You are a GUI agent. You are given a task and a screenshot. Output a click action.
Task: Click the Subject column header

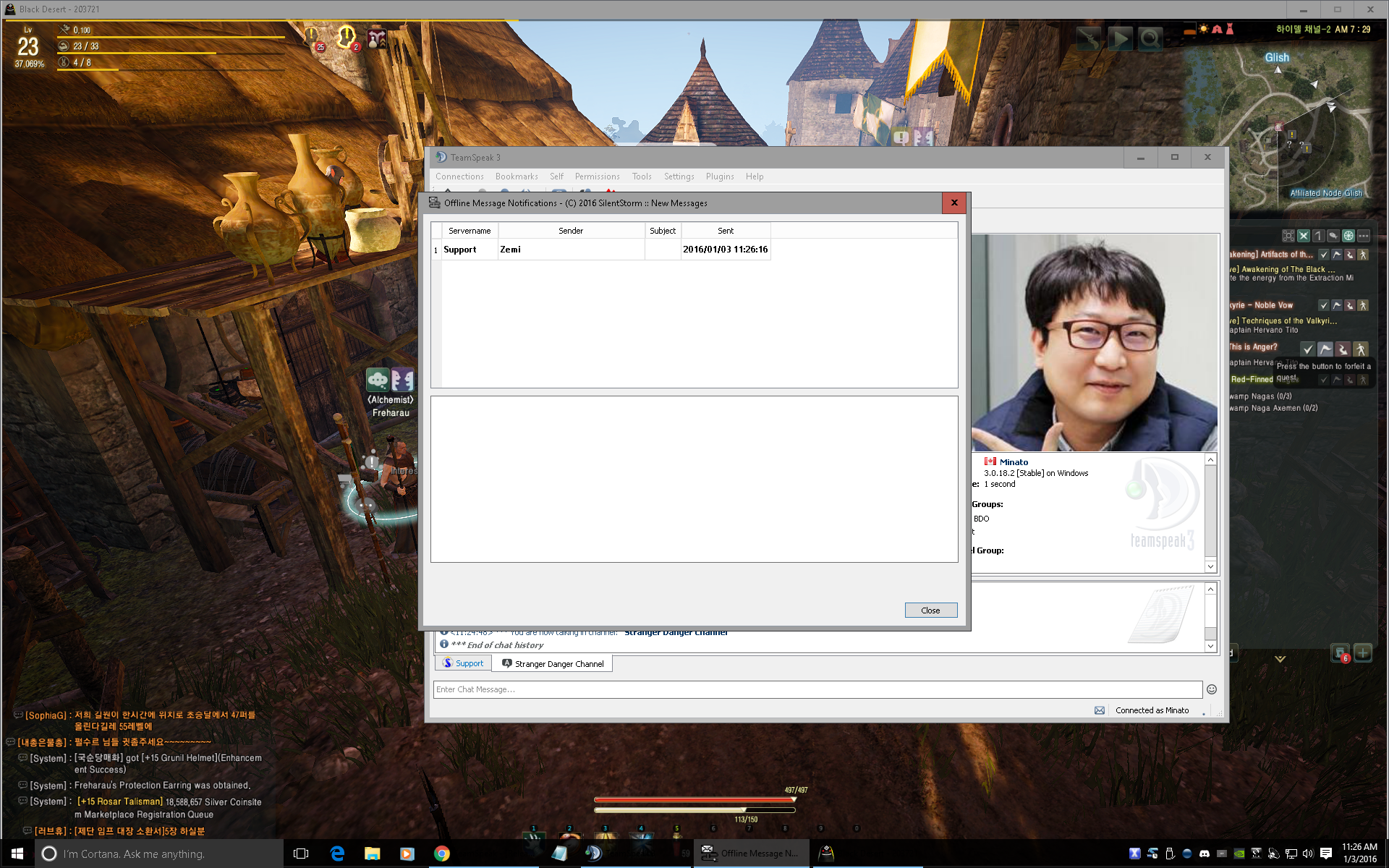663,231
